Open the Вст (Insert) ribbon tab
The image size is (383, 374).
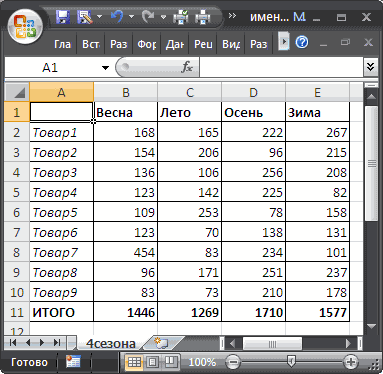(91, 44)
